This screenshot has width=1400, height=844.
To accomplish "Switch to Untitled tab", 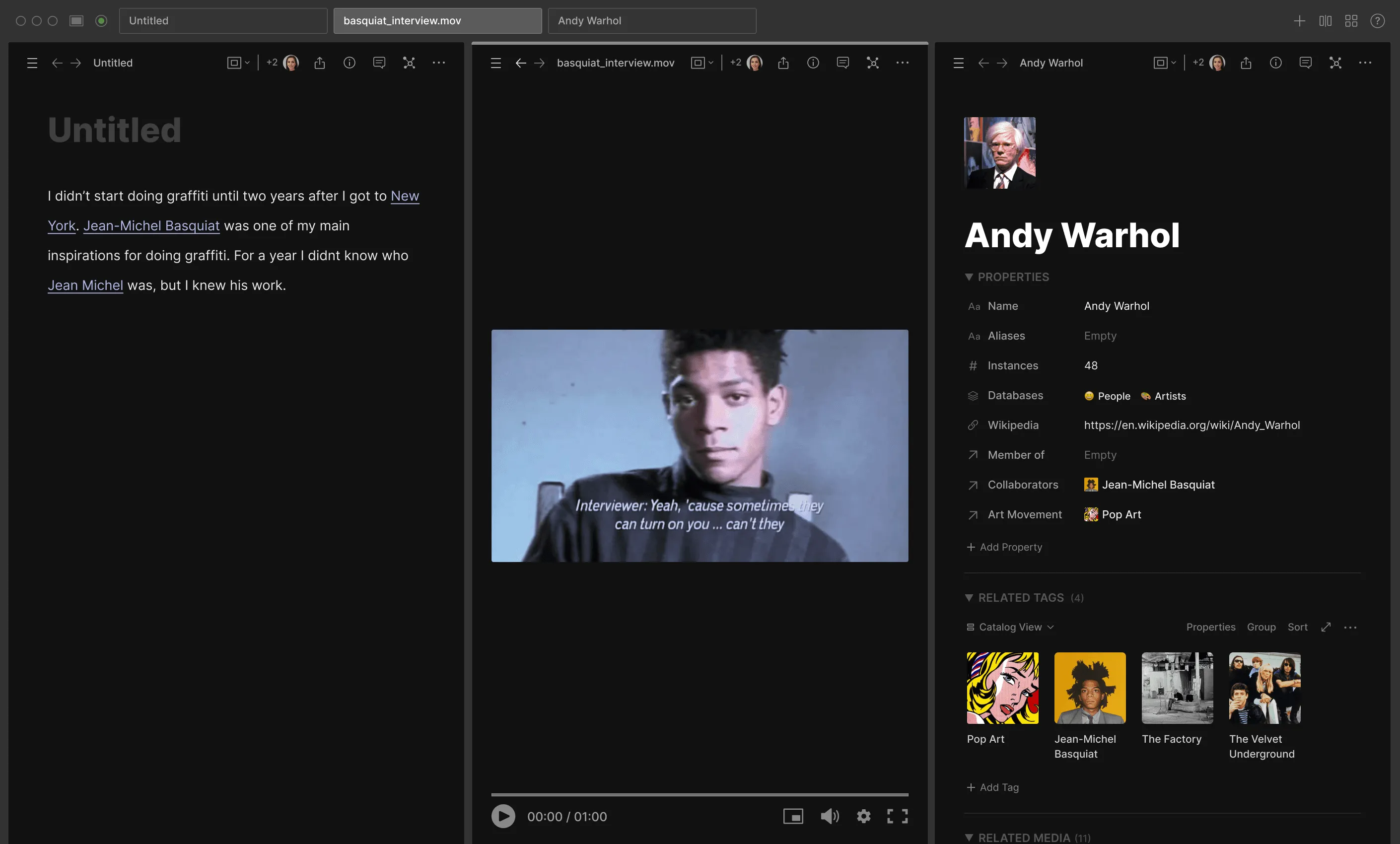I will [x=223, y=21].
